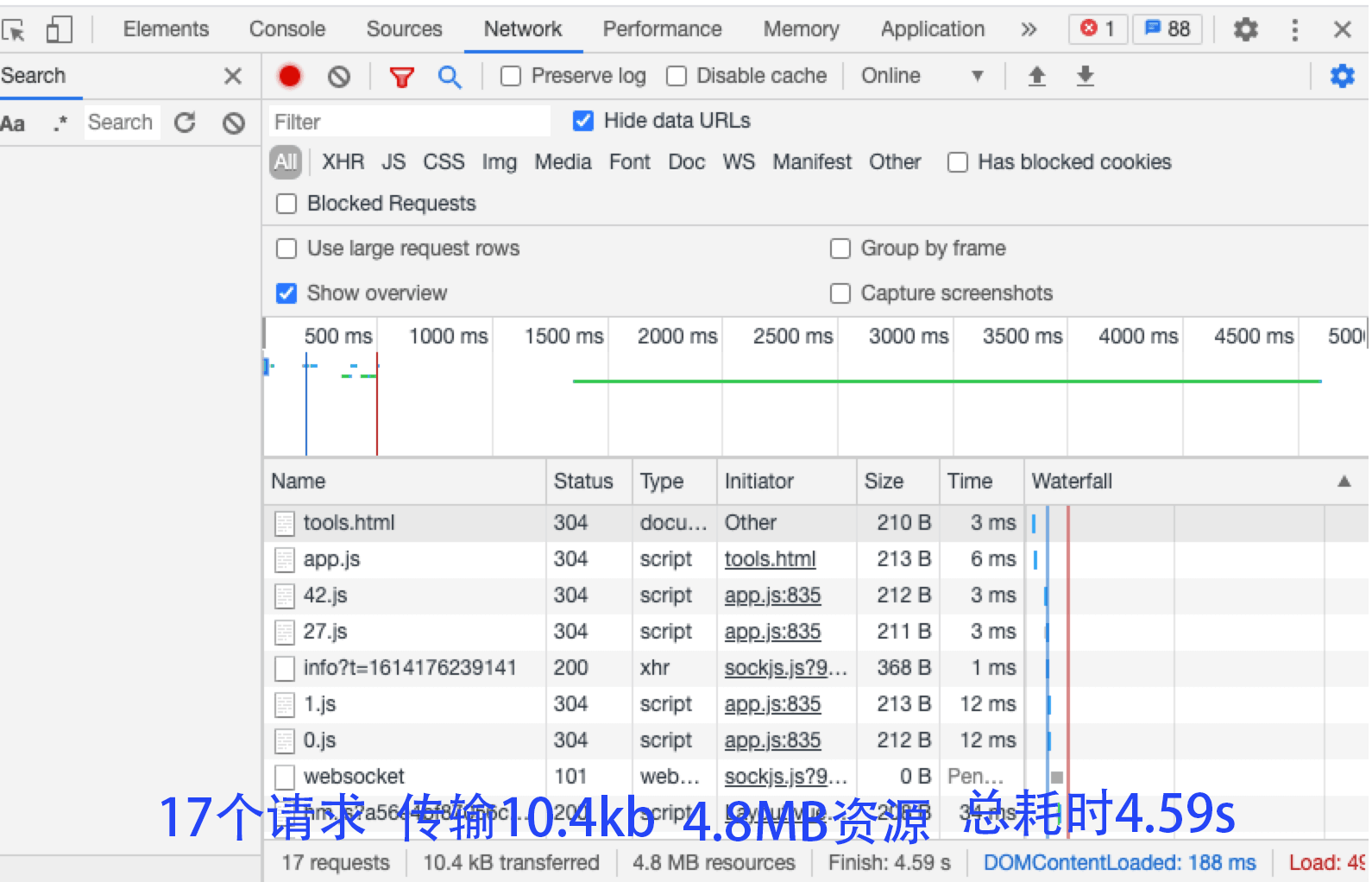Viewport: 1372px width, 882px height.
Task: Click the magnifier search icon in toolbar
Action: pos(449,77)
